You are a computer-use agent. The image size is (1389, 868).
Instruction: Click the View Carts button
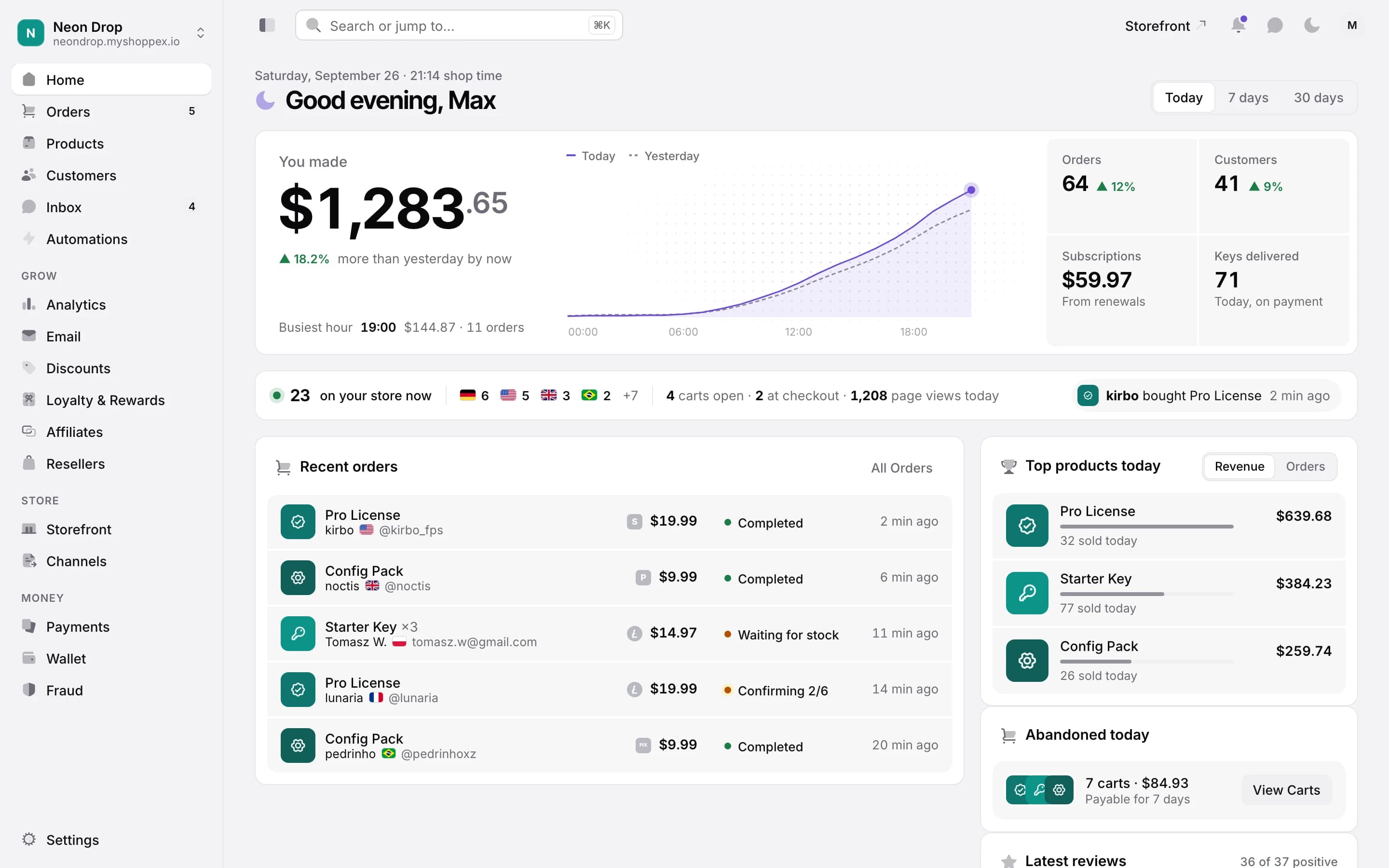[x=1286, y=790]
